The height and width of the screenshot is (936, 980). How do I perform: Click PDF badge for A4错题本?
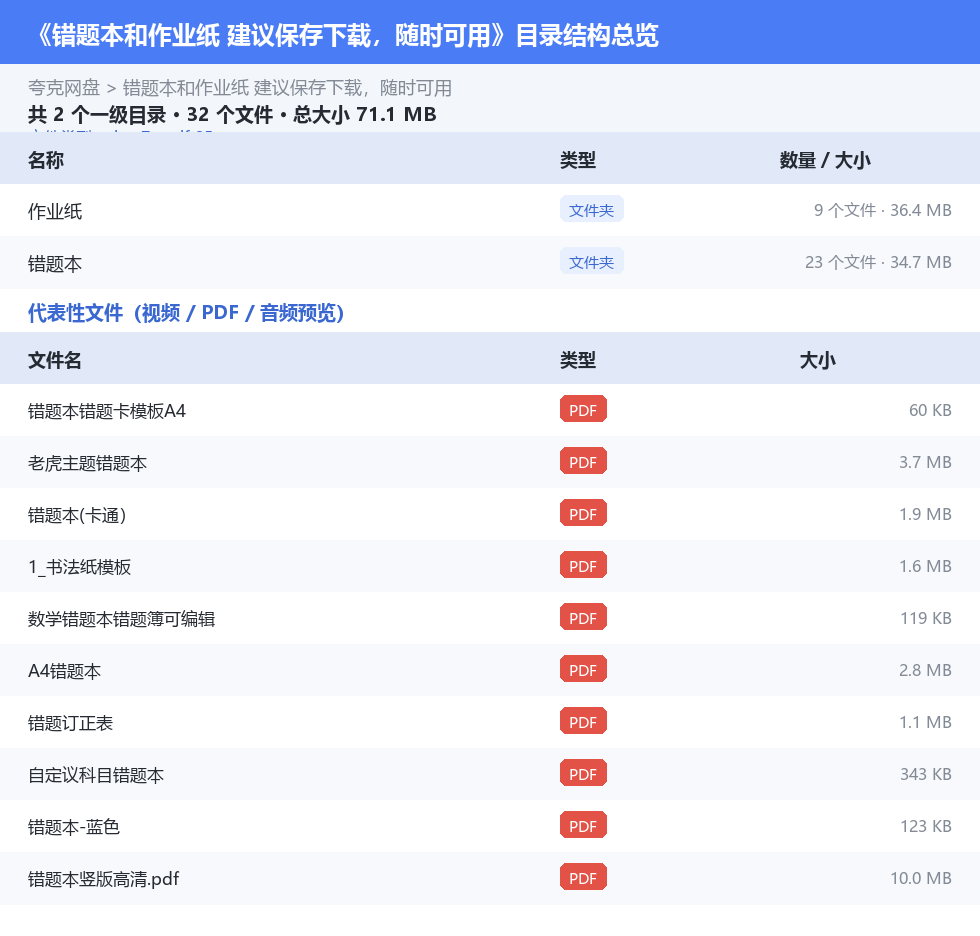583,669
